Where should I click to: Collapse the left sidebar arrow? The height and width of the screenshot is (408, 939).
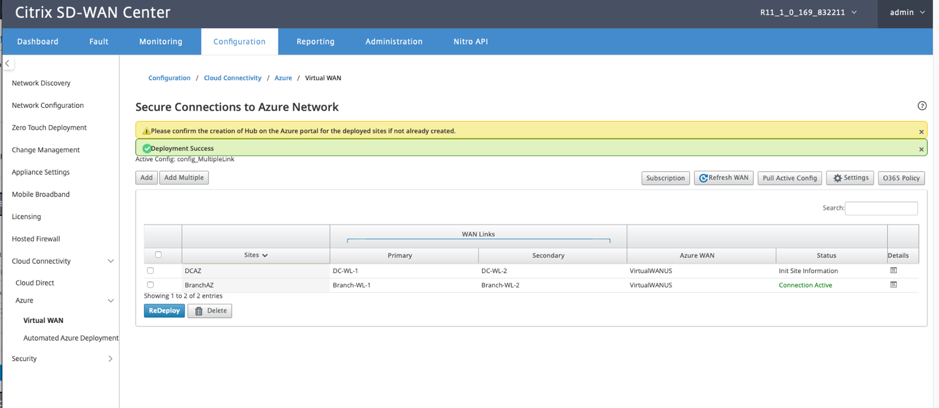(x=8, y=63)
